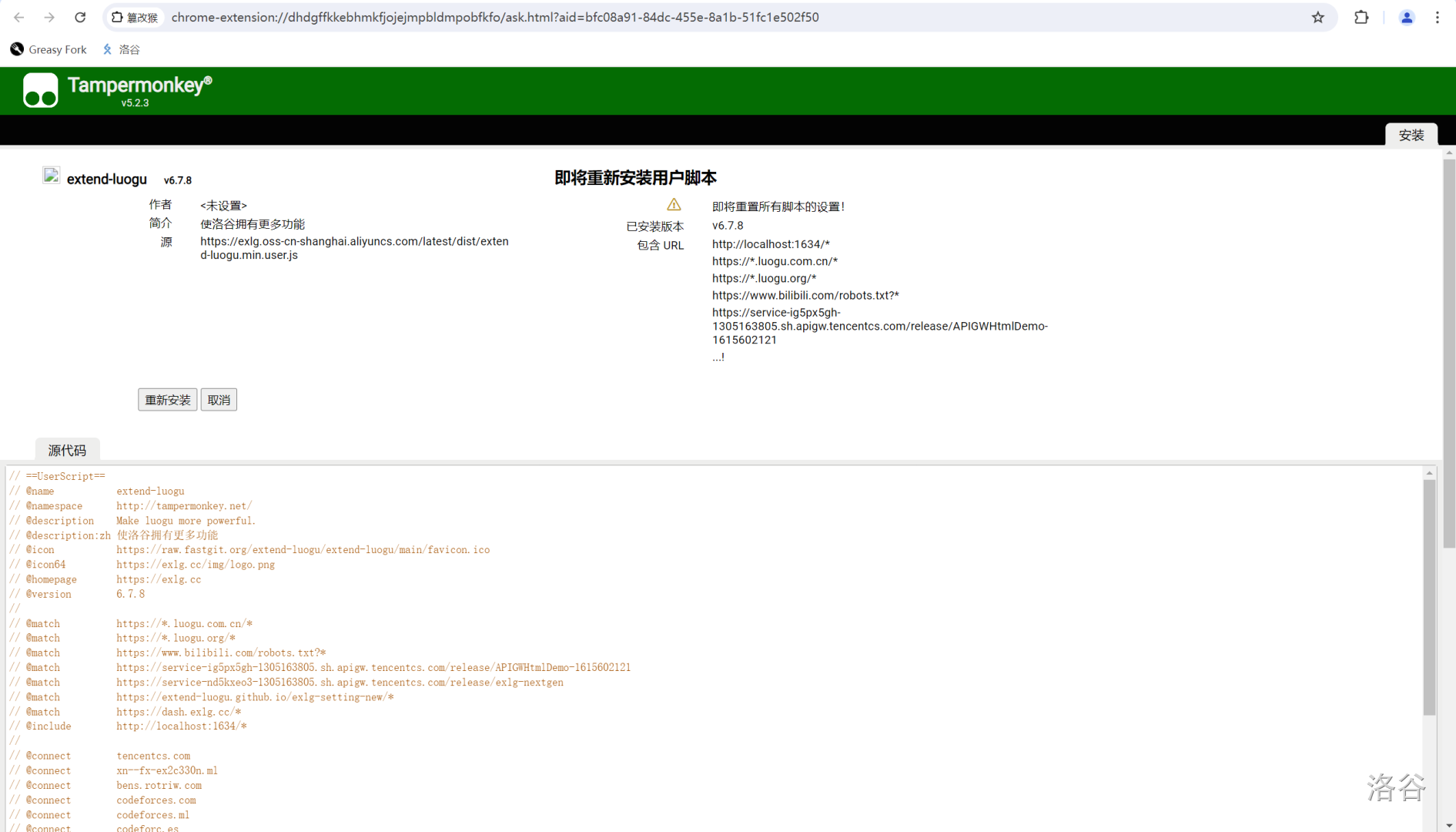Click the Tampermonkey logo icon
The height and width of the screenshot is (832, 1456).
41,90
